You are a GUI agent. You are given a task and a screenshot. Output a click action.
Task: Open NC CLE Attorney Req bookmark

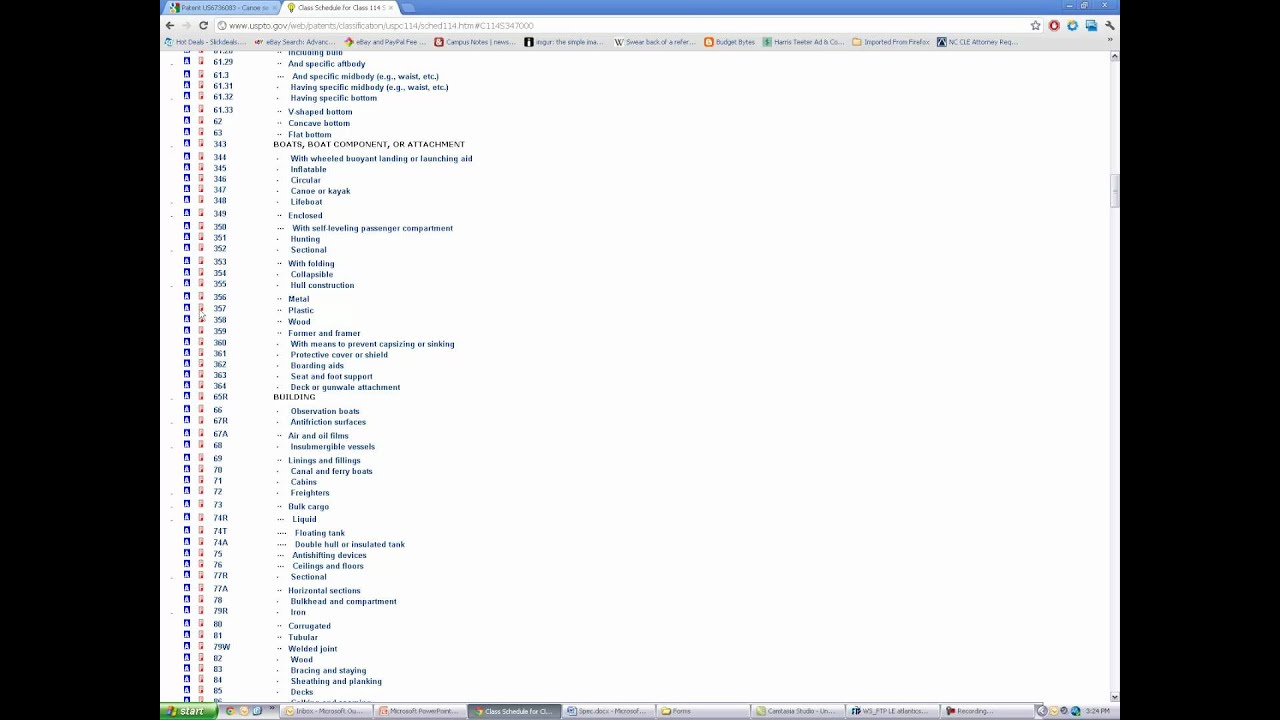click(977, 42)
